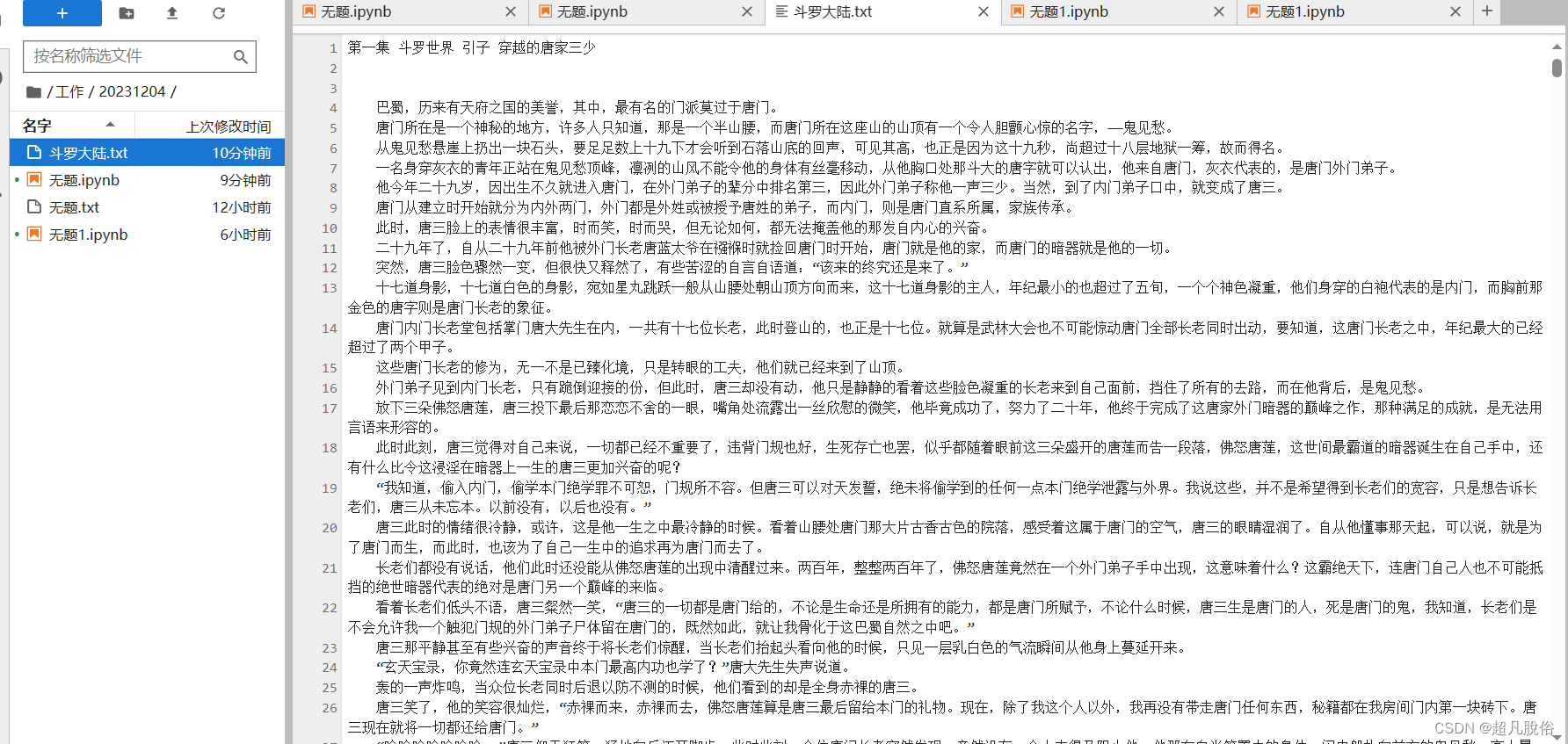Select 无题.txt in the file list
The width and height of the screenshot is (1568, 744).
point(147,207)
